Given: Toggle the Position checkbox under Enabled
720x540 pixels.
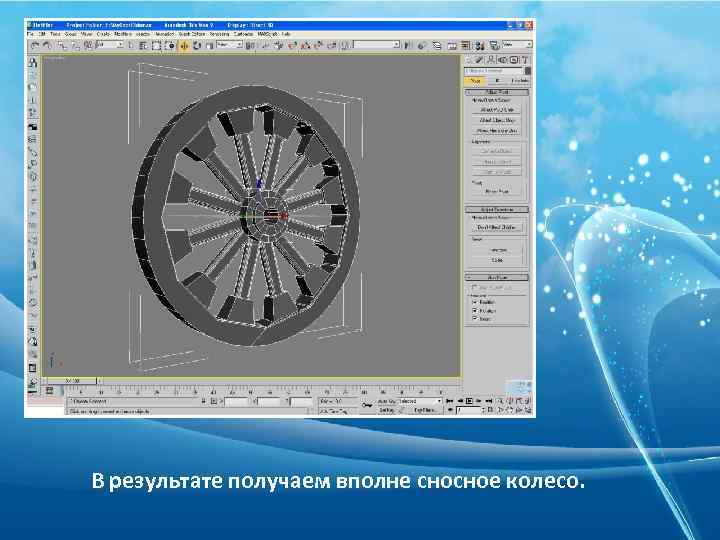Looking at the screenshot, I should coord(475,302).
